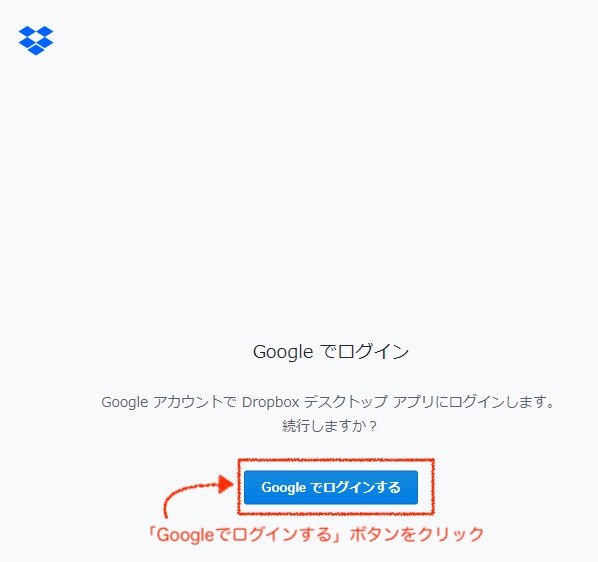
Task: Click the word Google in the page heading
Action: point(283,352)
